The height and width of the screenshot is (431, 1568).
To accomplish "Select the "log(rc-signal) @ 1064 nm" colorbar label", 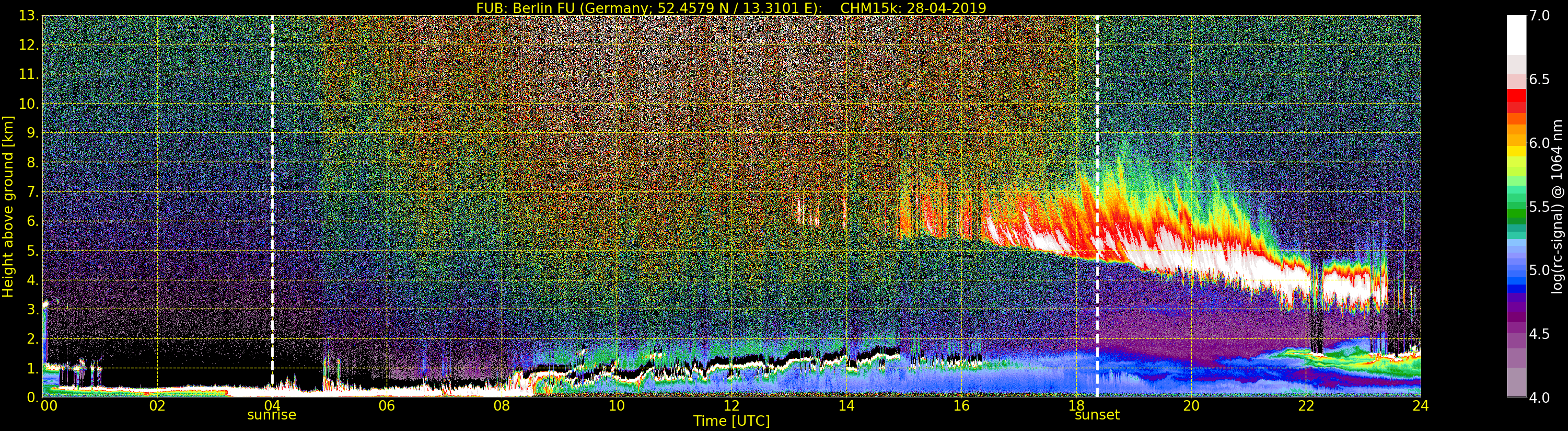I will 1558,206.
